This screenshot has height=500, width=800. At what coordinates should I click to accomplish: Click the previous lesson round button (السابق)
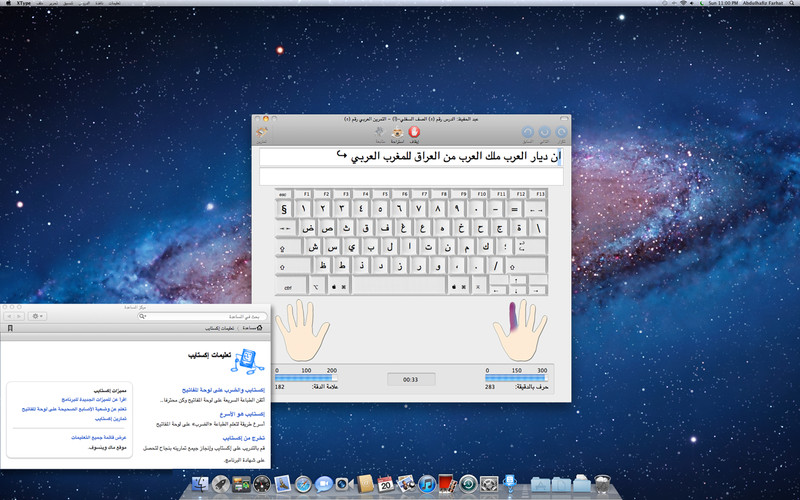pos(528,133)
